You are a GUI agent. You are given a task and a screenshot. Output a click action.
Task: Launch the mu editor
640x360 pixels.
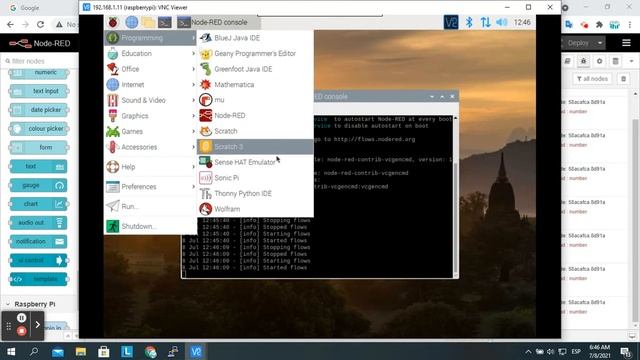click(255, 100)
